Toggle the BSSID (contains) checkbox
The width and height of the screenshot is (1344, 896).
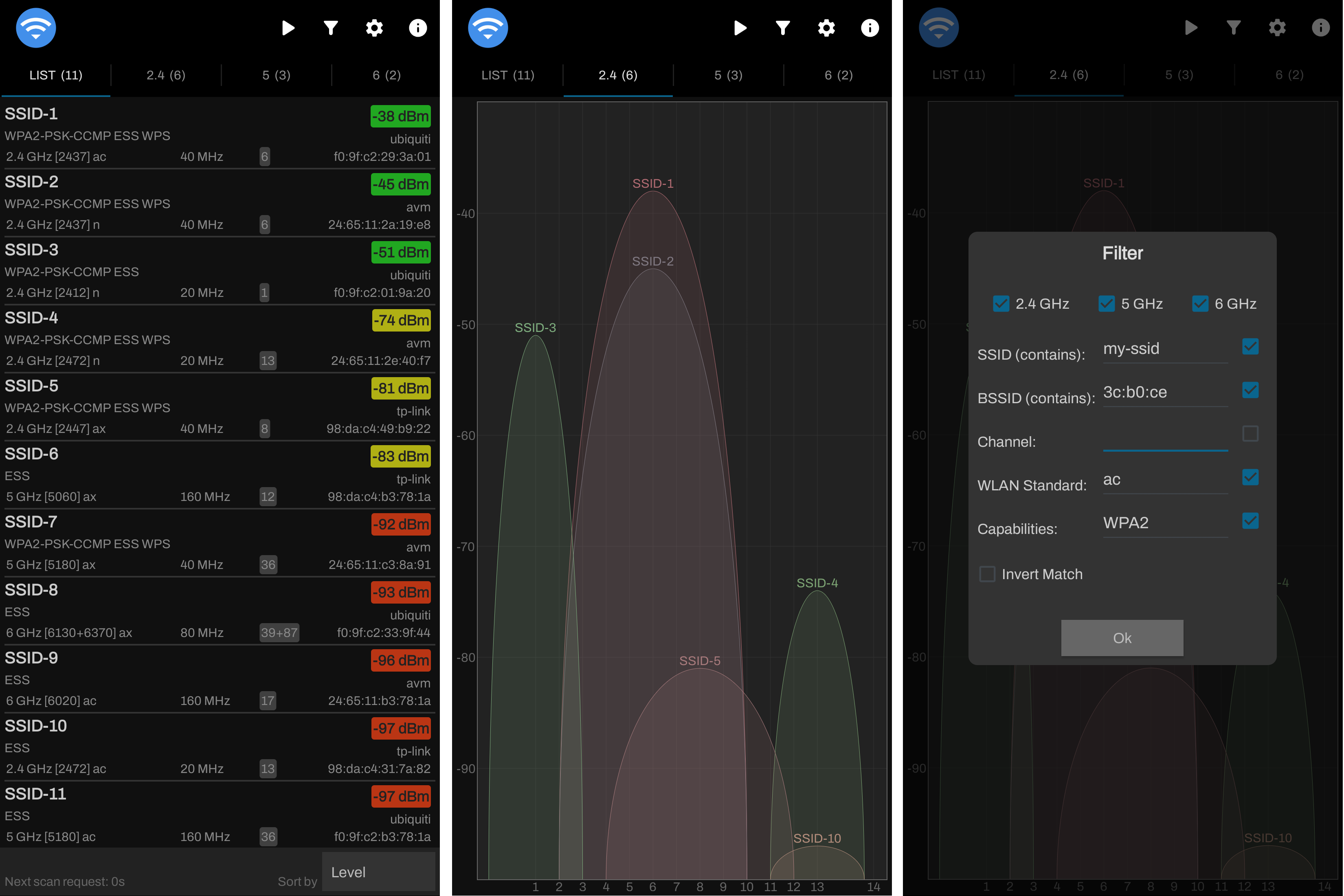pyautogui.click(x=1250, y=390)
